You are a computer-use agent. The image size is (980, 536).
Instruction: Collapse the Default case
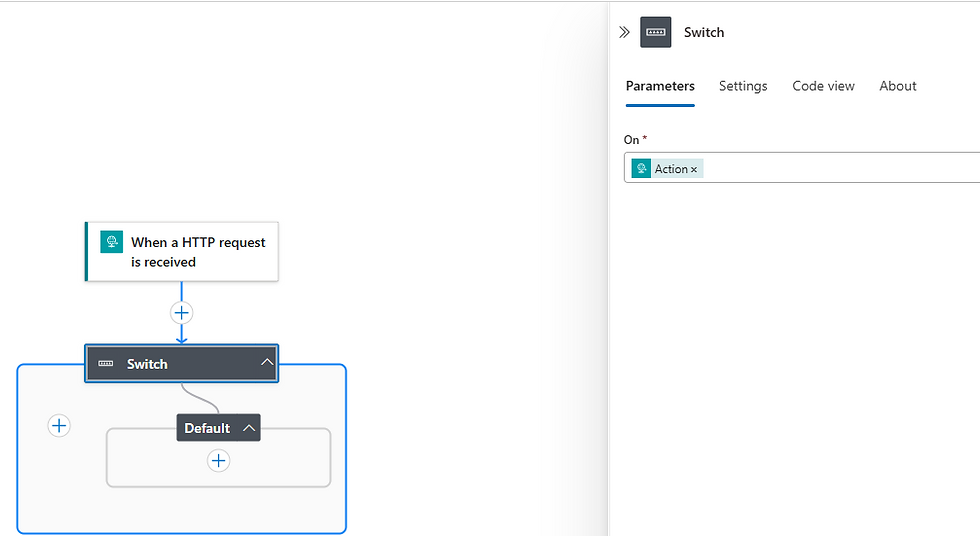(x=249, y=428)
